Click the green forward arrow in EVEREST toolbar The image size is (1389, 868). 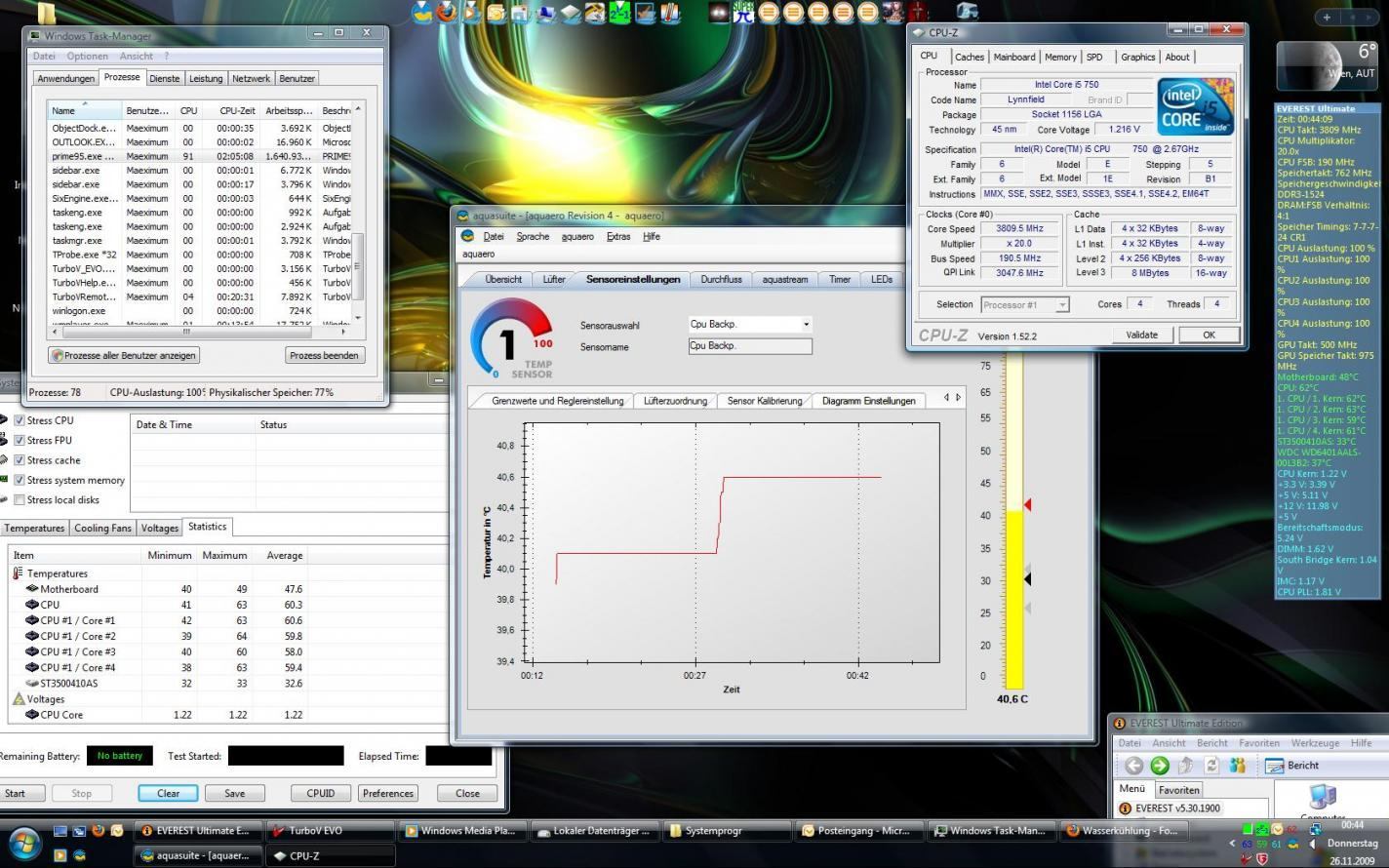(x=1160, y=766)
